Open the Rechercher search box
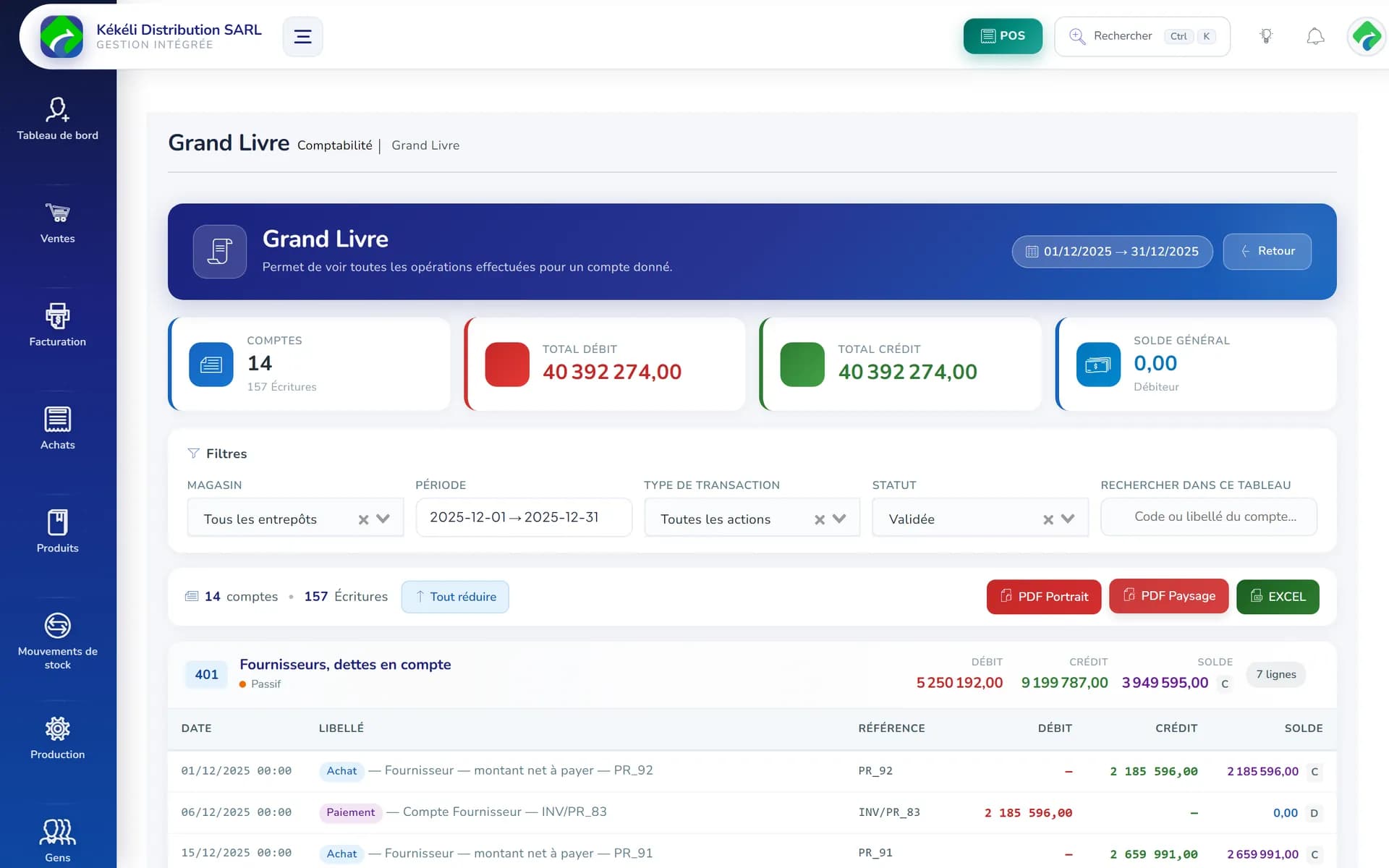This screenshot has height=868, width=1389. pyautogui.click(x=1142, y=36)
